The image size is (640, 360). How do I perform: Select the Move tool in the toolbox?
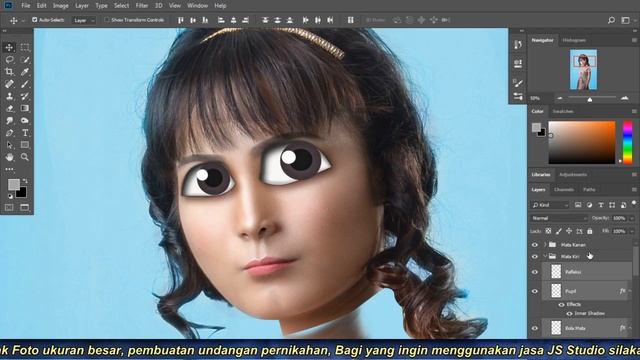9,47
